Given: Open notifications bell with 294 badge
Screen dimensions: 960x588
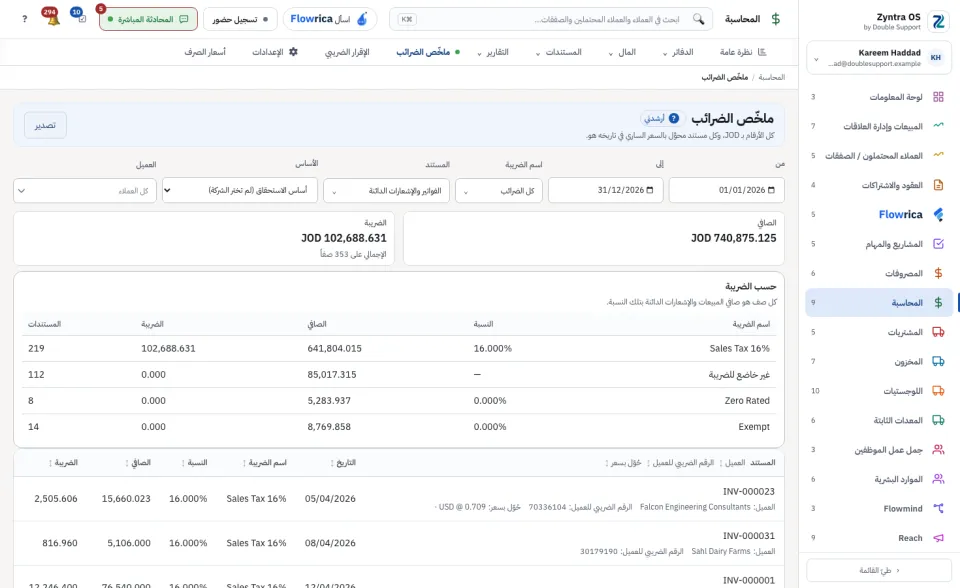Looking at the screenshot, I should [51, 17].
